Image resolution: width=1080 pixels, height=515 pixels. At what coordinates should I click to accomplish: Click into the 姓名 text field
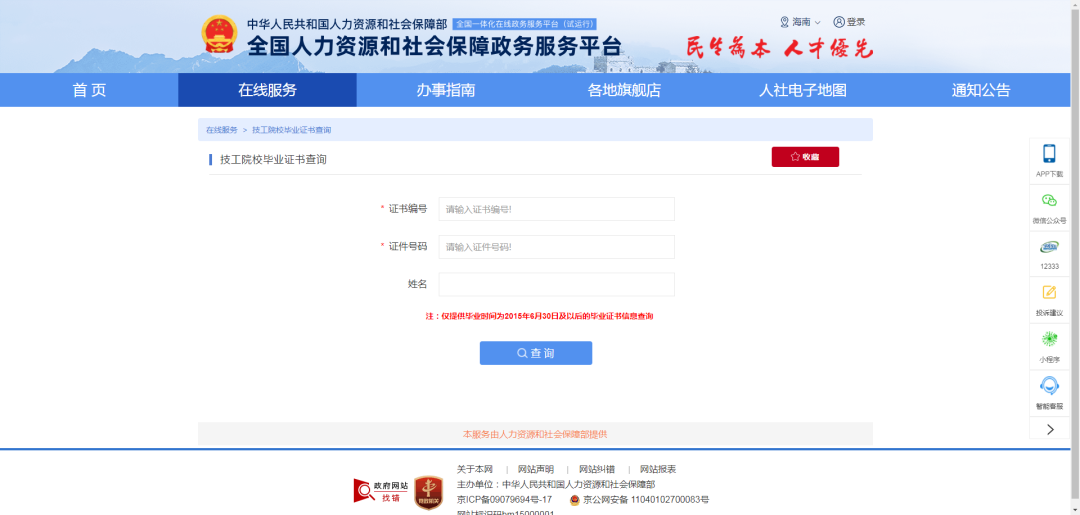pos(556,284)
